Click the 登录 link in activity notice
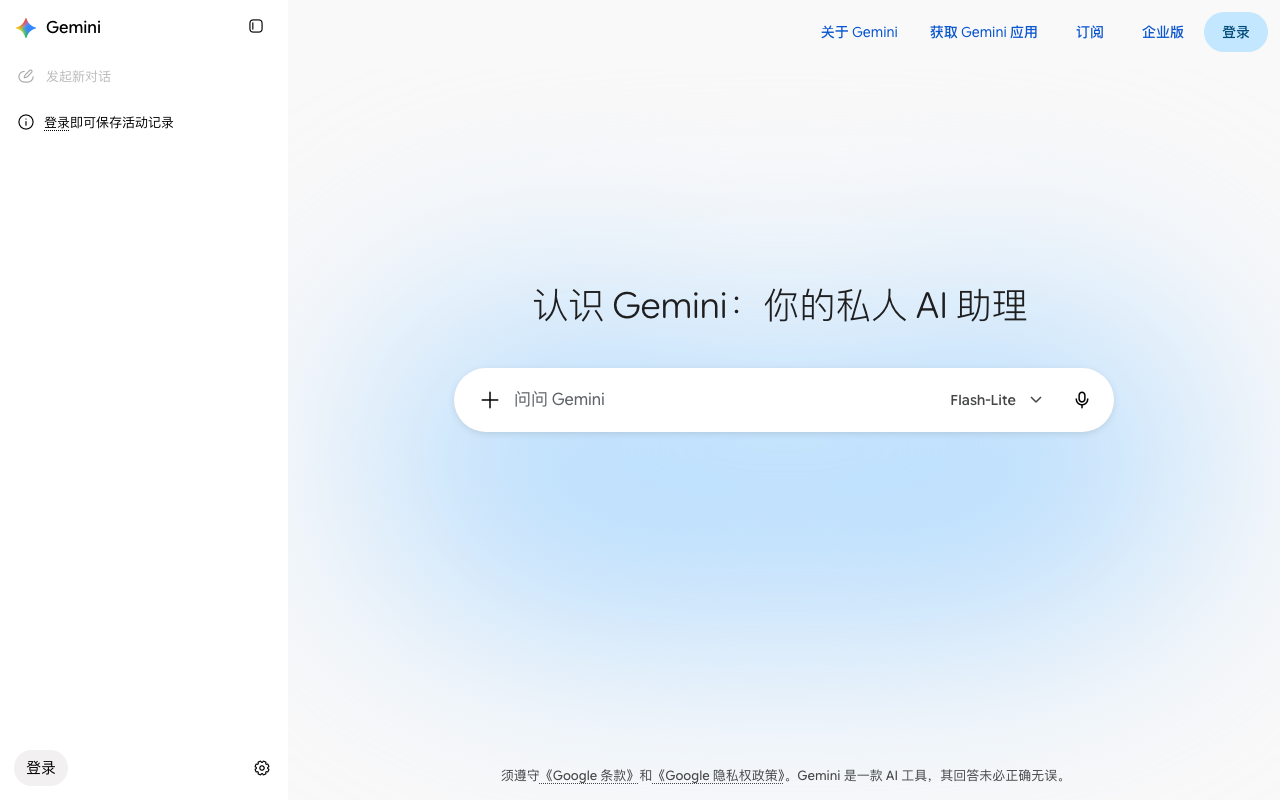 coord(57,122)
